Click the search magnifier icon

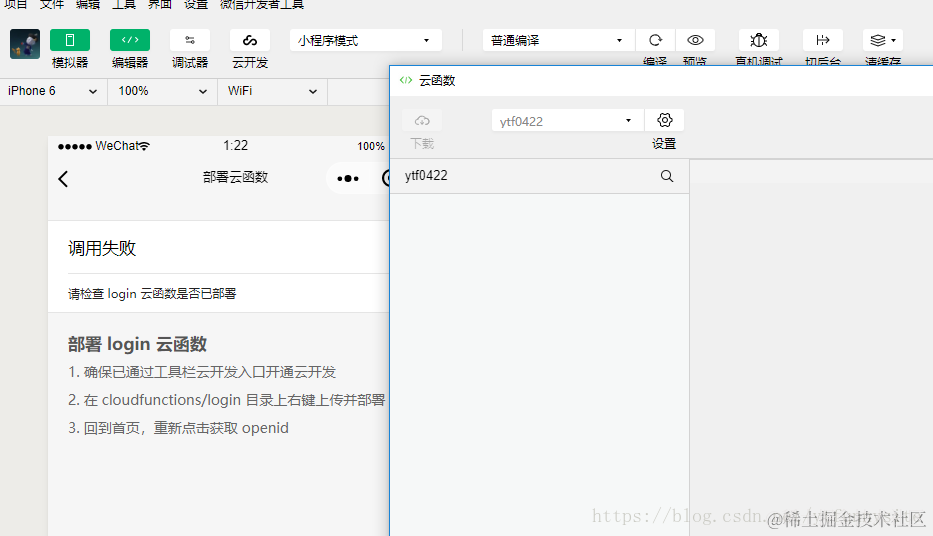(667, 176)
